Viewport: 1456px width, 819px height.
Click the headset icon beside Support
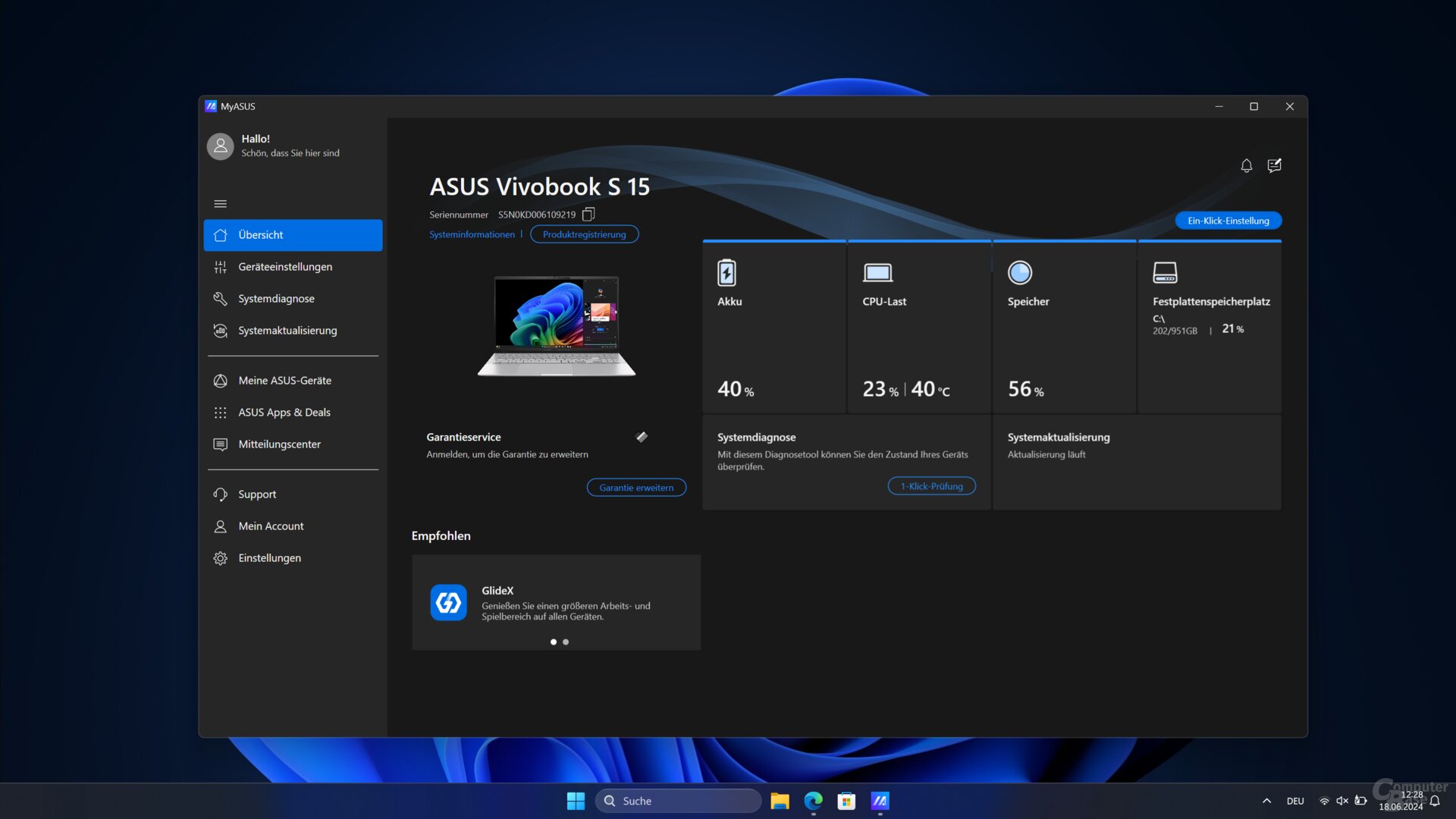coord(221,494)
